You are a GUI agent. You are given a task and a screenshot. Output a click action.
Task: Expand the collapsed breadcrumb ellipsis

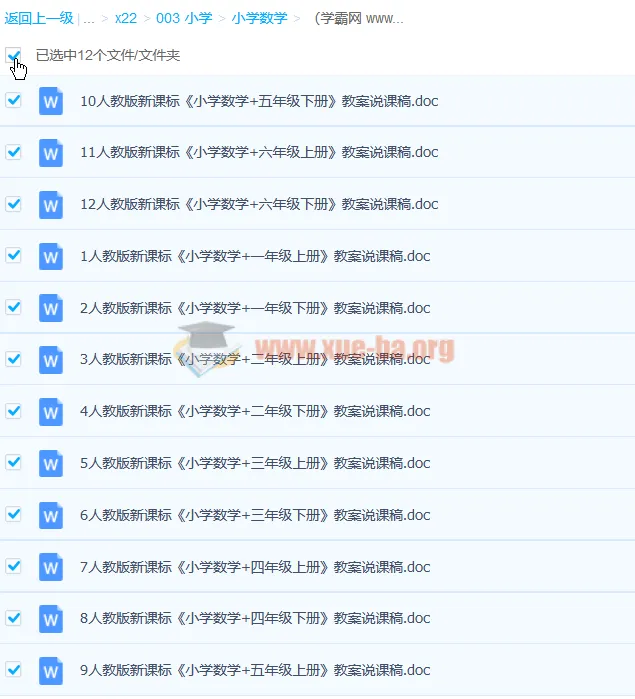pos(89,19)
